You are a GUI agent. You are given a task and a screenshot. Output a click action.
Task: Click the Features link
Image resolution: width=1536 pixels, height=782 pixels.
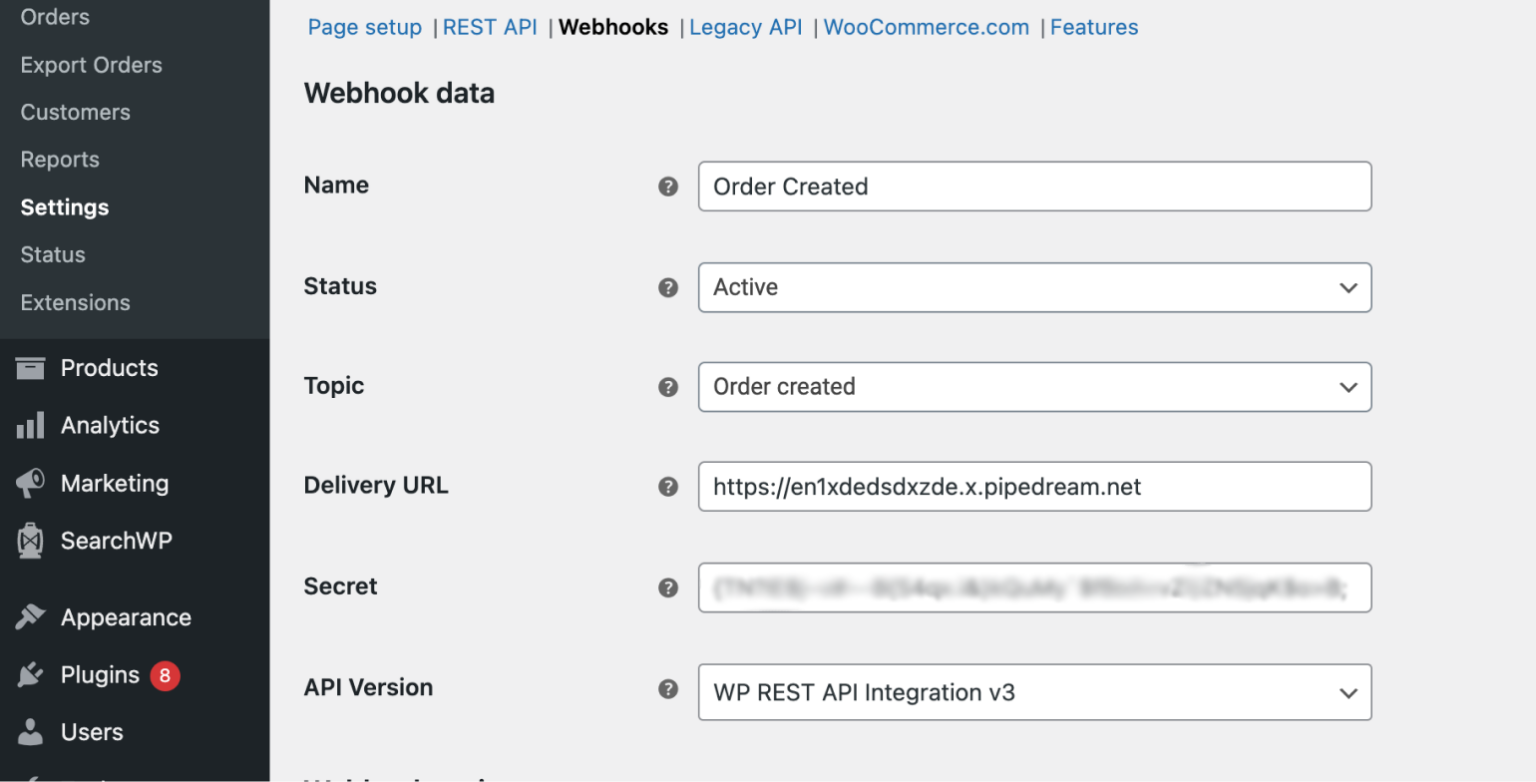point(1094,27)
